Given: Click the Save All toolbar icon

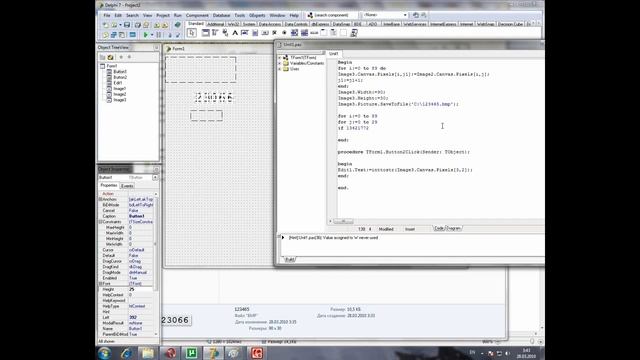Looking at the screenshot, I should click(x=138, y=25).
